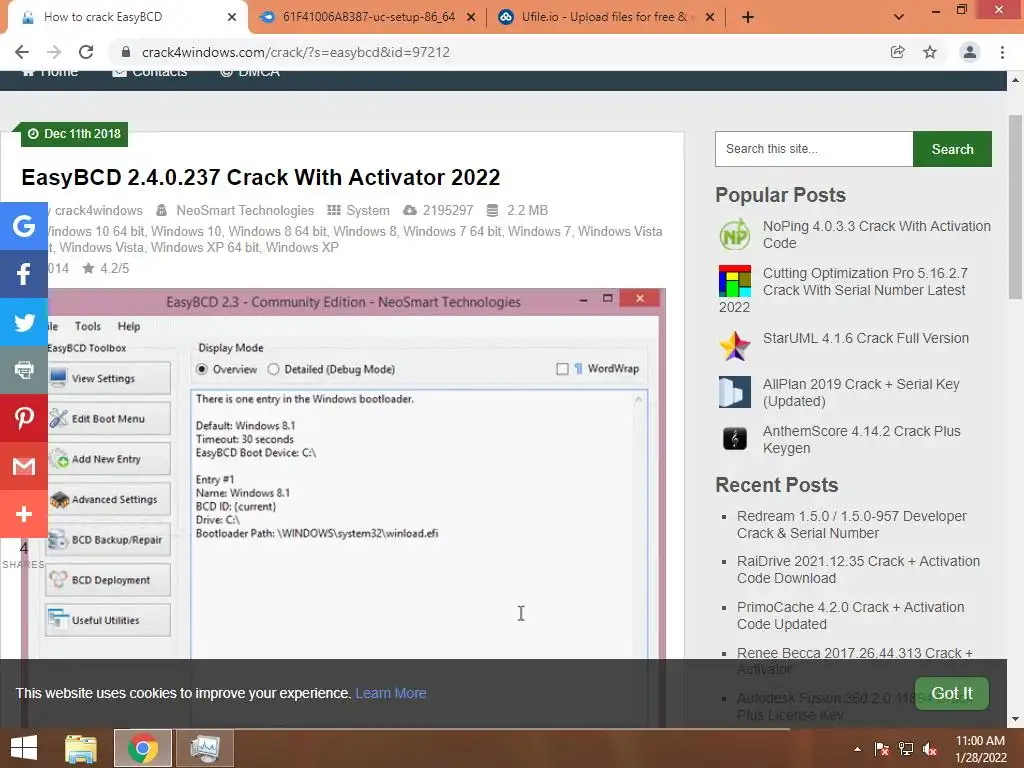Share the page on Facebook
Image resolution: width=1024 pixels, height=768 pixels.
tap(24, 274)
